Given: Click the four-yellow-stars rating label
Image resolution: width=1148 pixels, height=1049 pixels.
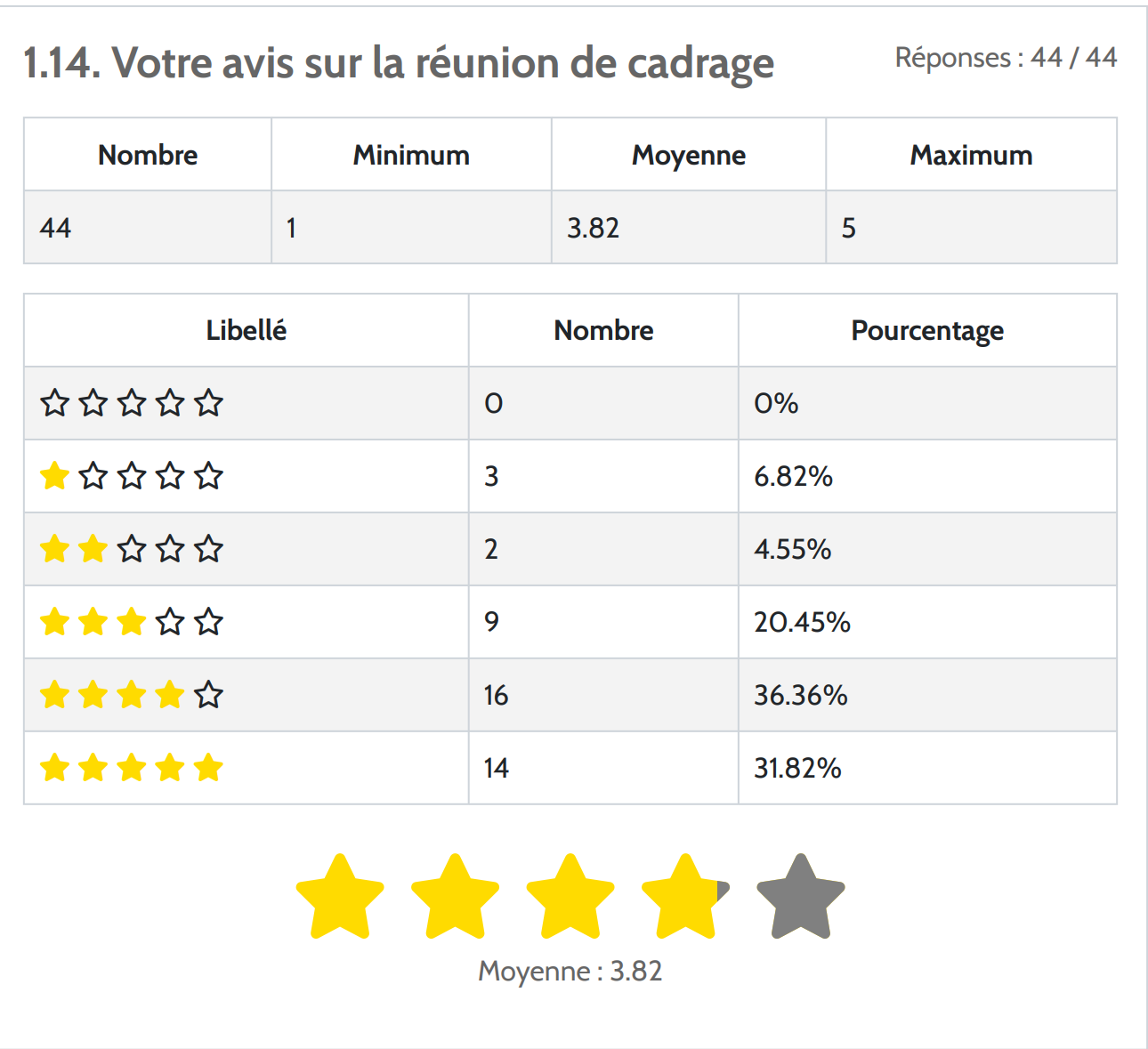Looking at the screenshot, I should coord(132,695).
